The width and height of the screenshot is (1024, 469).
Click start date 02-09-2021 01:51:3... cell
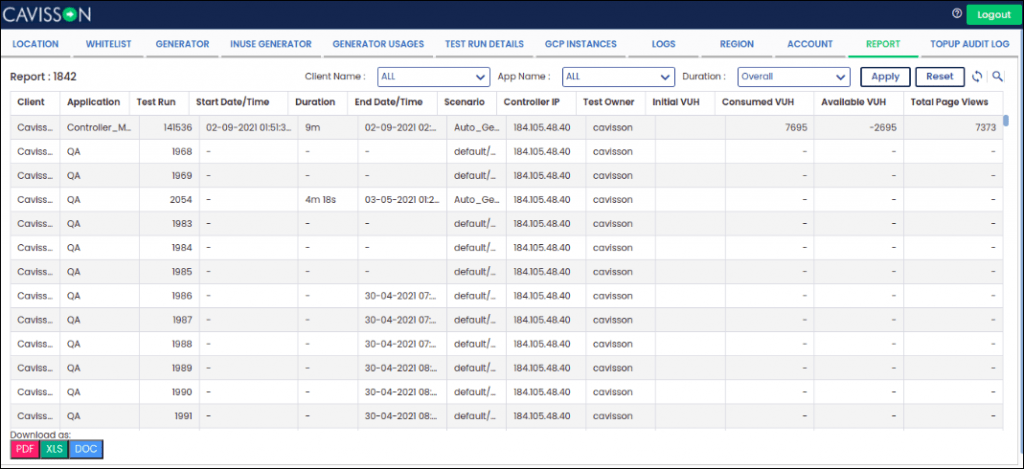(x=249, y=127)
